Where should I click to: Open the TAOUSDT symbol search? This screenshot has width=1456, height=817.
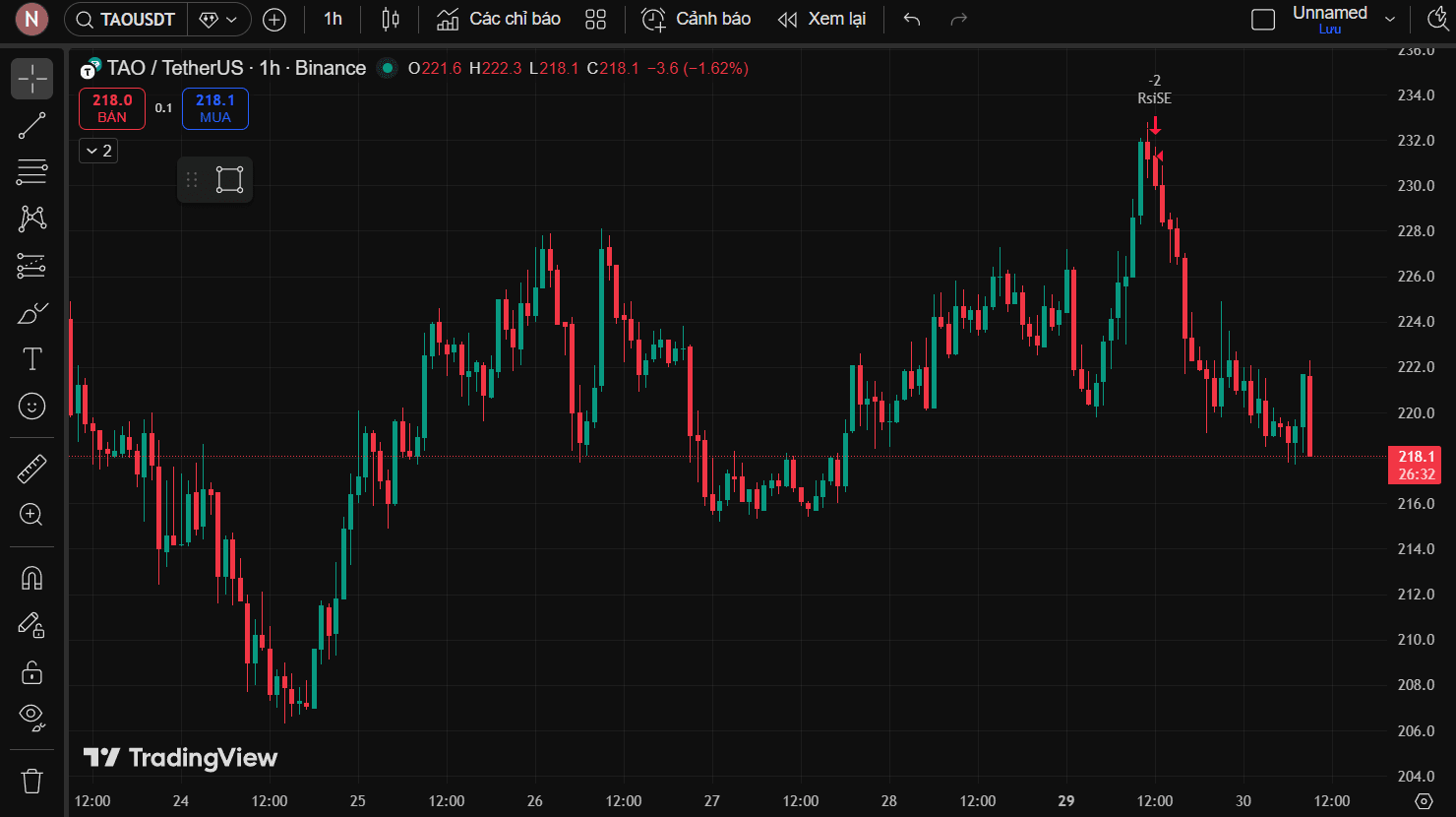point(125,19)
